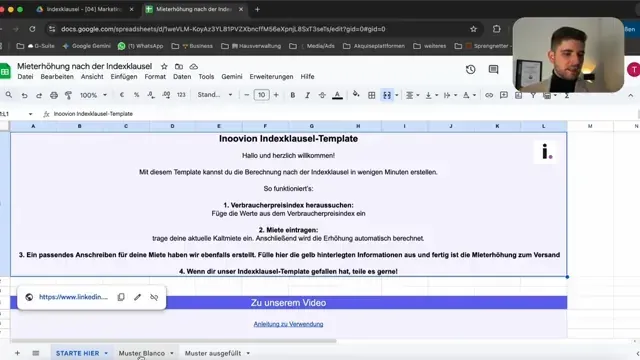This screenshot has height=360, width=640.
Task: Open Muster ausgefüllt tab options arrow
Action: 248,353
